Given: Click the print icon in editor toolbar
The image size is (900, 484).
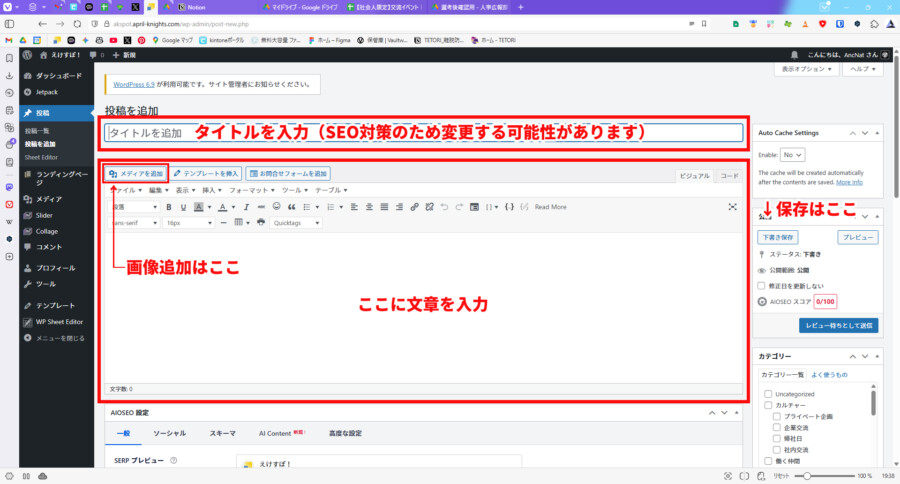Looking at the screenshot, I should pyautogui.click(x=261, y=223).
